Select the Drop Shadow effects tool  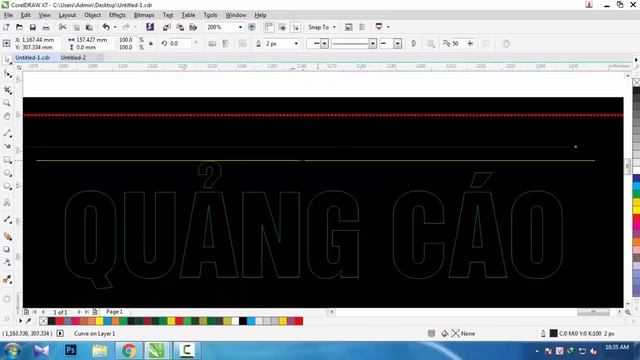tap(7, 249)
